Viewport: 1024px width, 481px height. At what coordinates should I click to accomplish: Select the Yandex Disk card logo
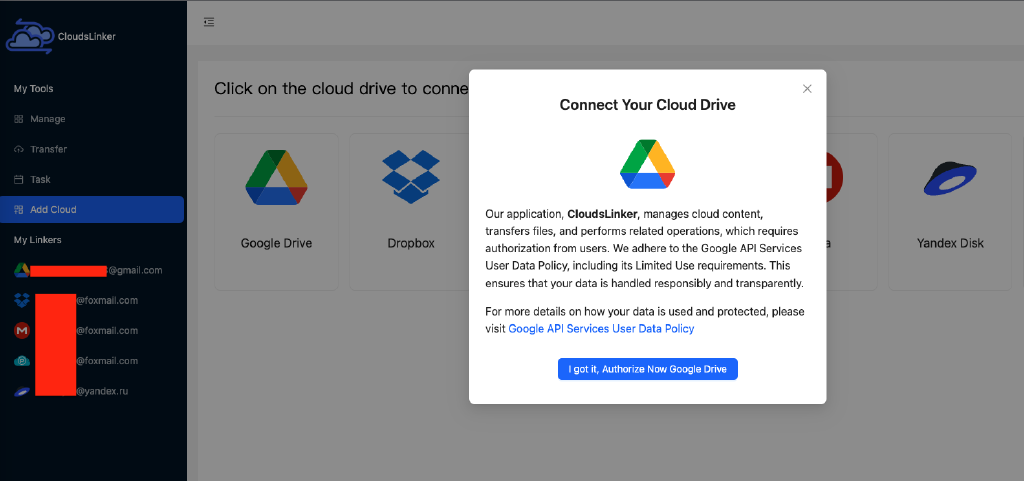pos(950,179)
